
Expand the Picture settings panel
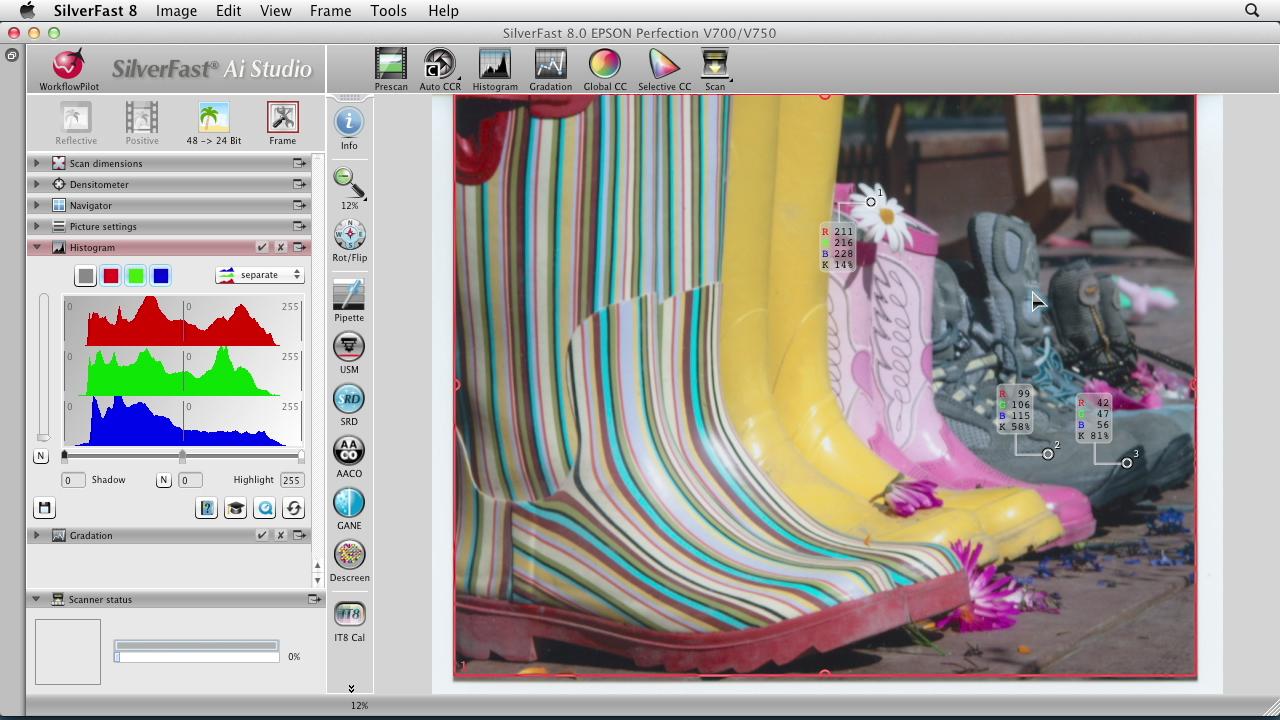pos(37,226)
